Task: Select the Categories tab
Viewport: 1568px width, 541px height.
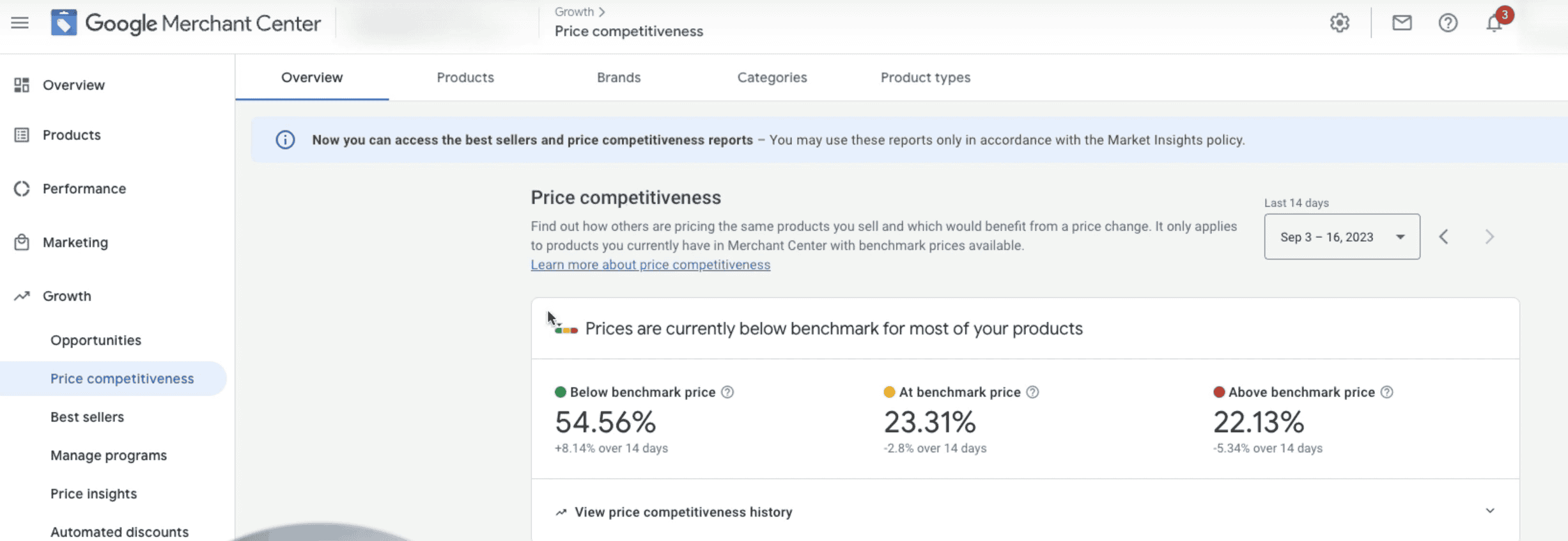Action: point(772,77)
